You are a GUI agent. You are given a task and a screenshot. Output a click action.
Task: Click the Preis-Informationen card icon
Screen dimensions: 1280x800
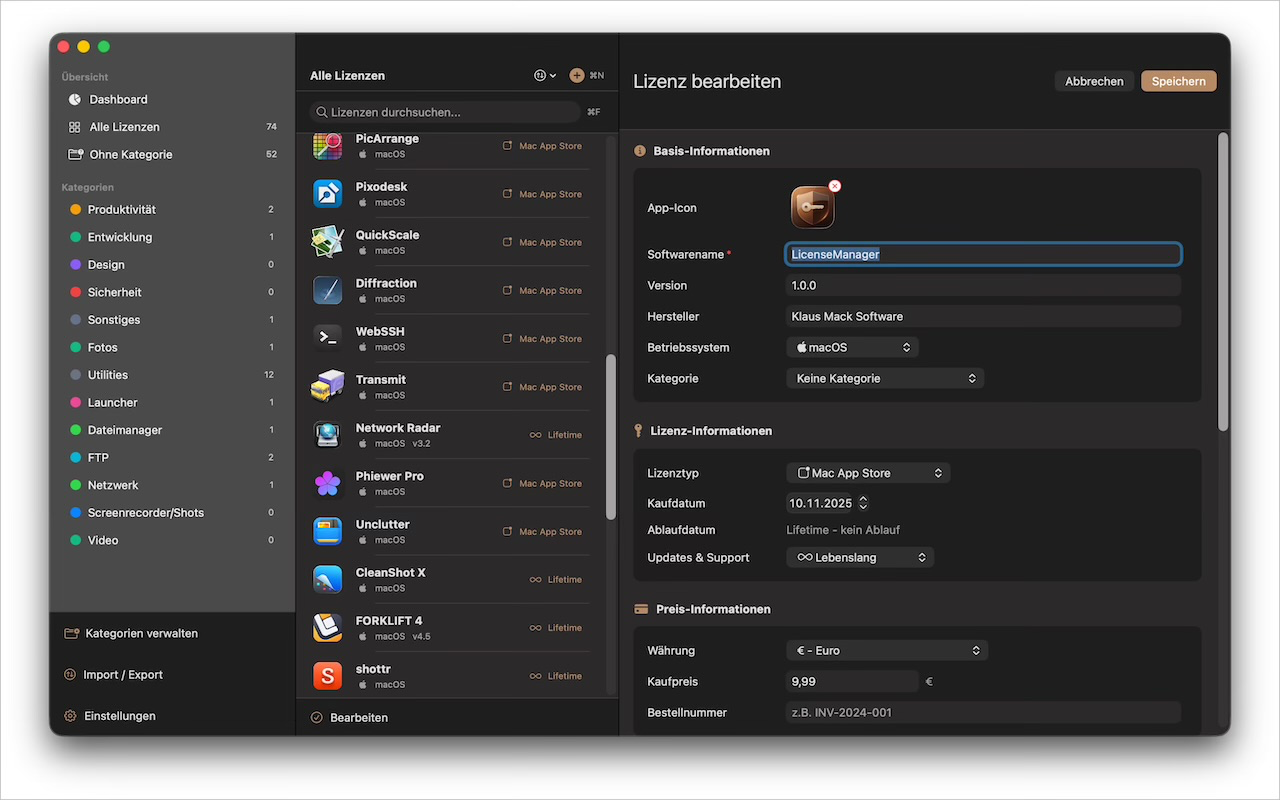(640, 609)
